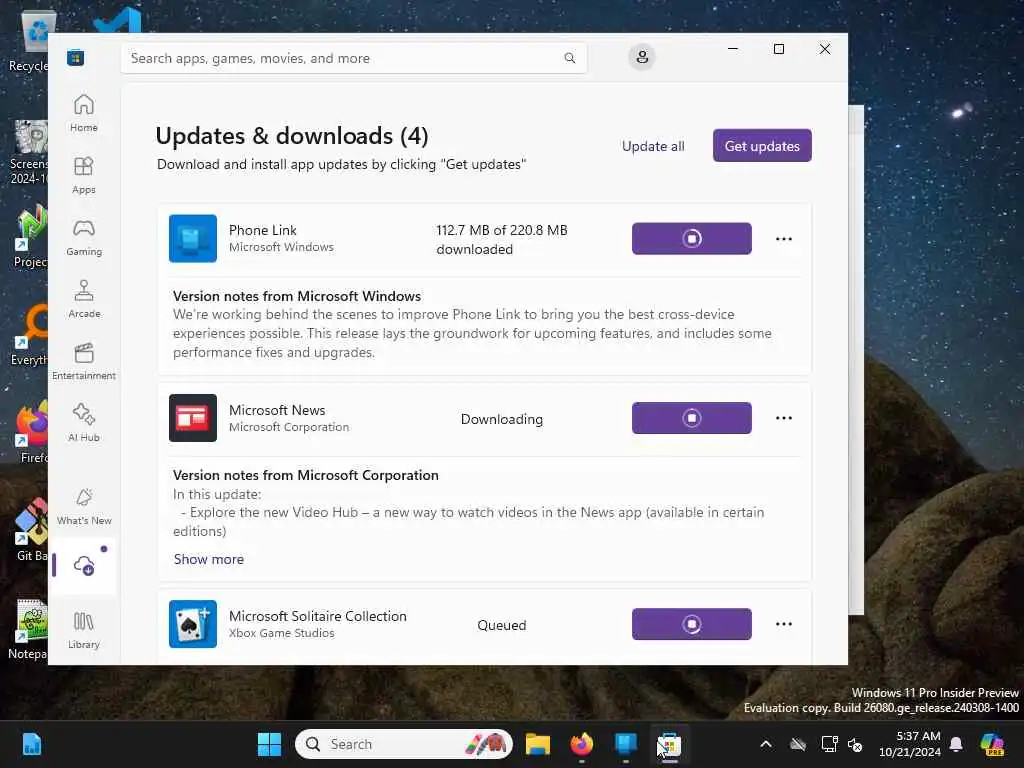Click the Get updates button
The height and width of the screenshot is (768, 1024).
pos(762,146)
